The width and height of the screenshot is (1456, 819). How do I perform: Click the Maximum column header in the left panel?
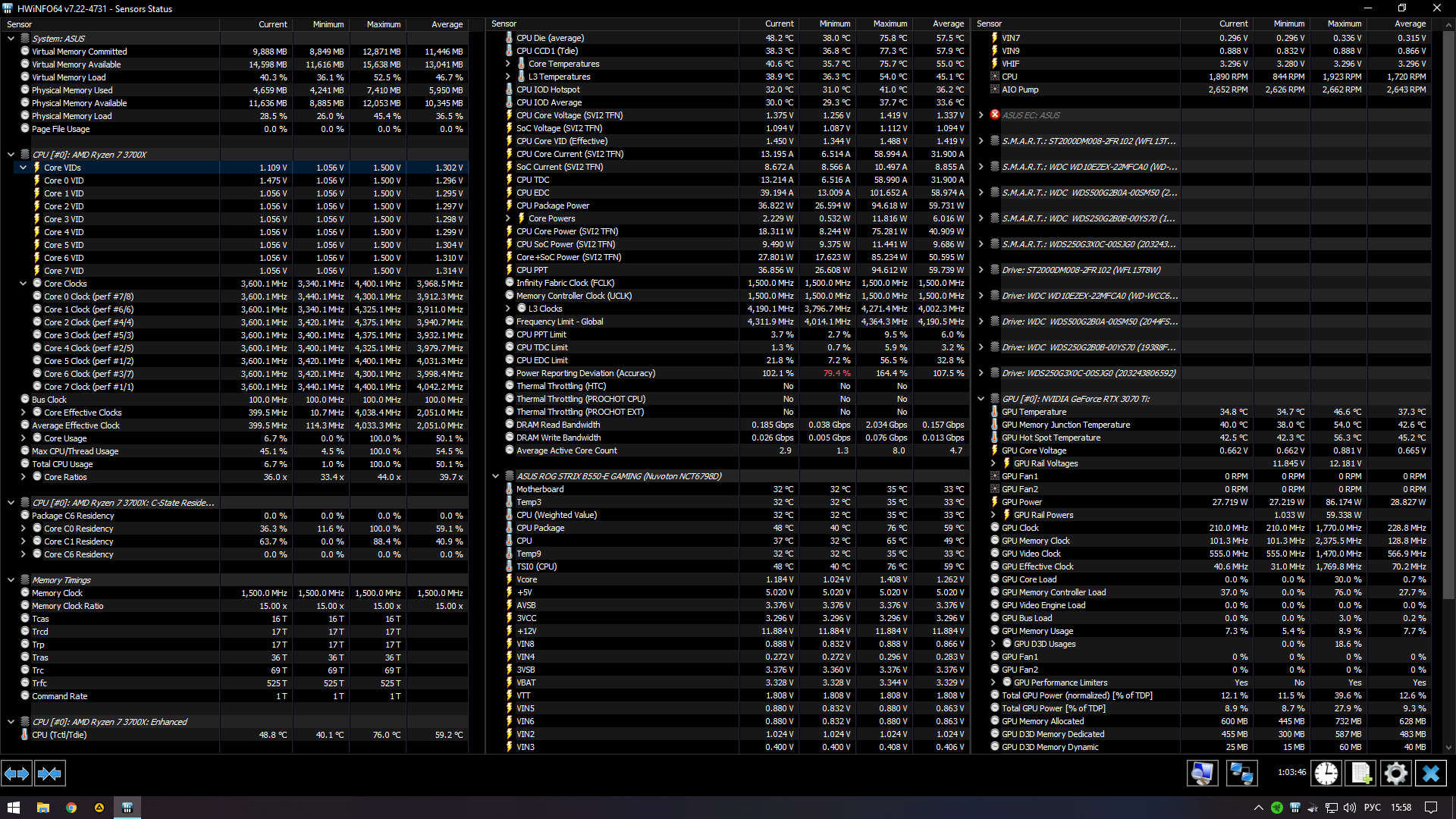pos(383,24)
